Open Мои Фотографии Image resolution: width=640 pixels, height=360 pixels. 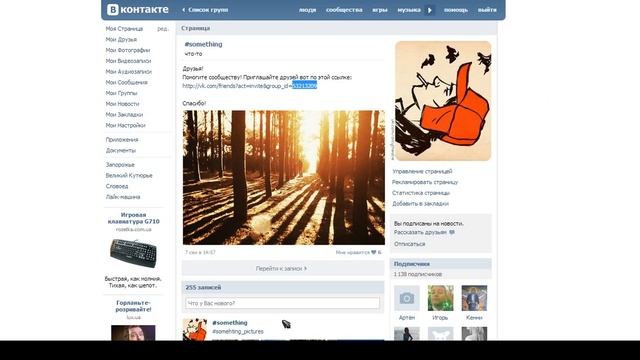pos(128,50)
